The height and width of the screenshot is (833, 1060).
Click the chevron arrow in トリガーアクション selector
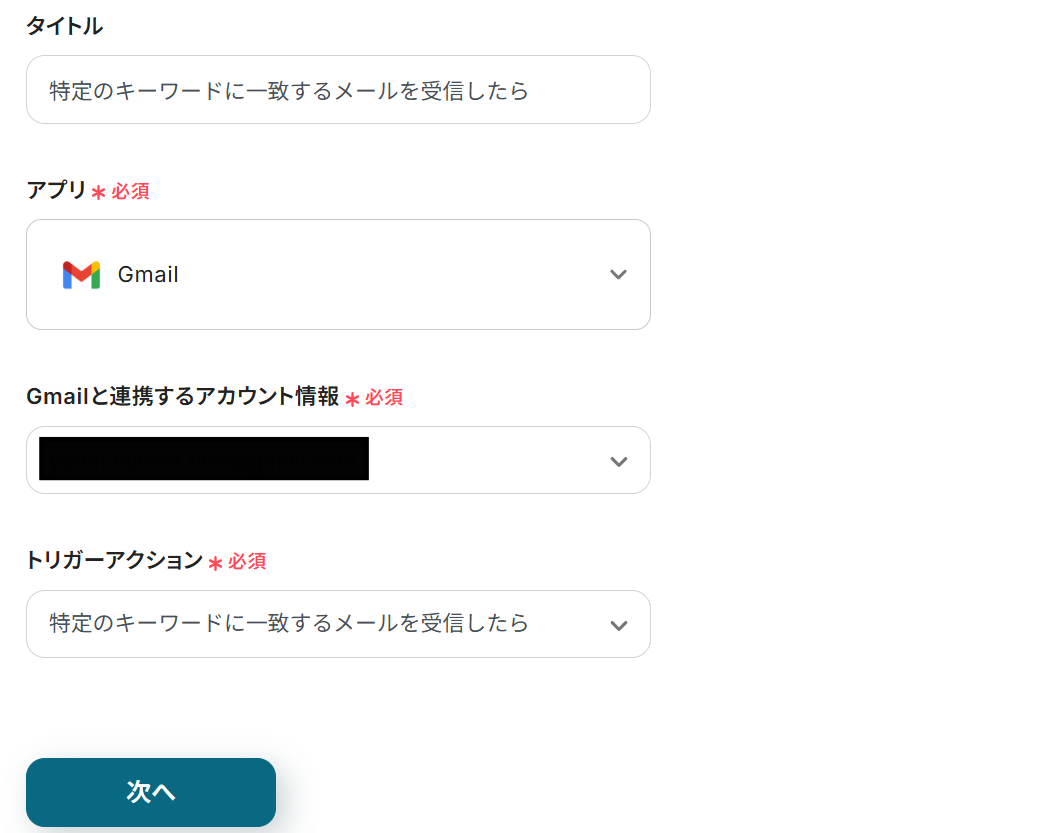tap(618, 625)
